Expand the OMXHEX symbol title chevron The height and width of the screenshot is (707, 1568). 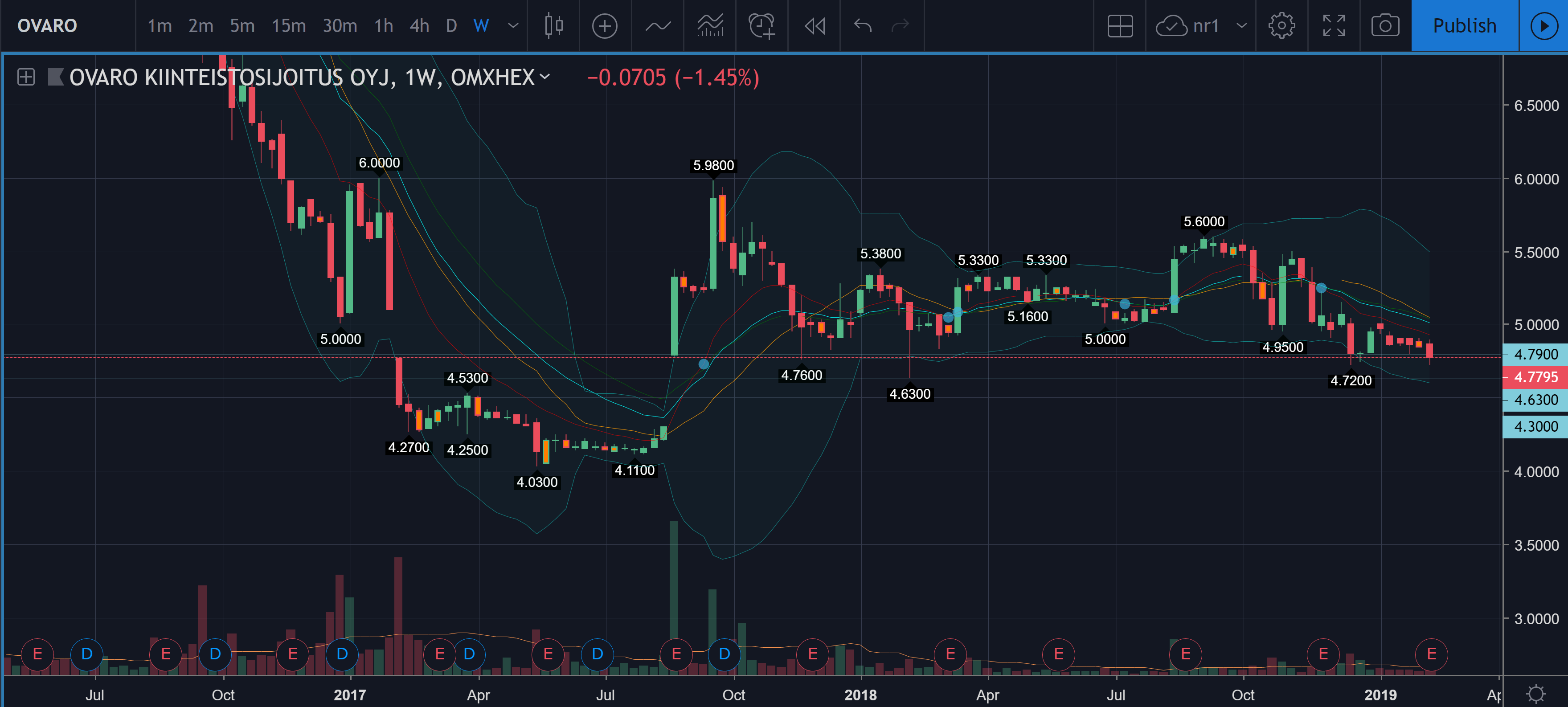pyautogui.click(x=545, y=77)
